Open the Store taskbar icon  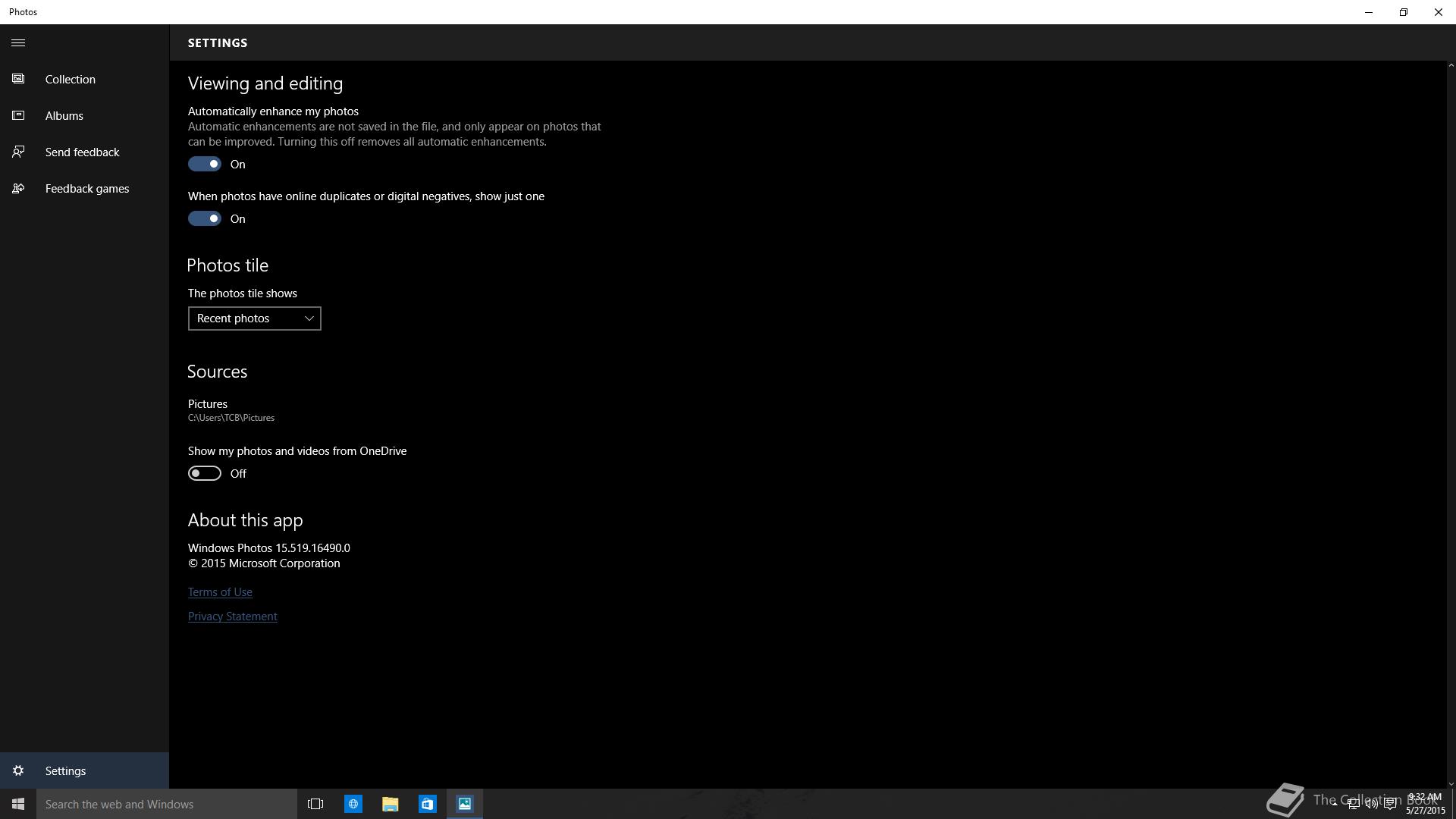pos(428,804)
